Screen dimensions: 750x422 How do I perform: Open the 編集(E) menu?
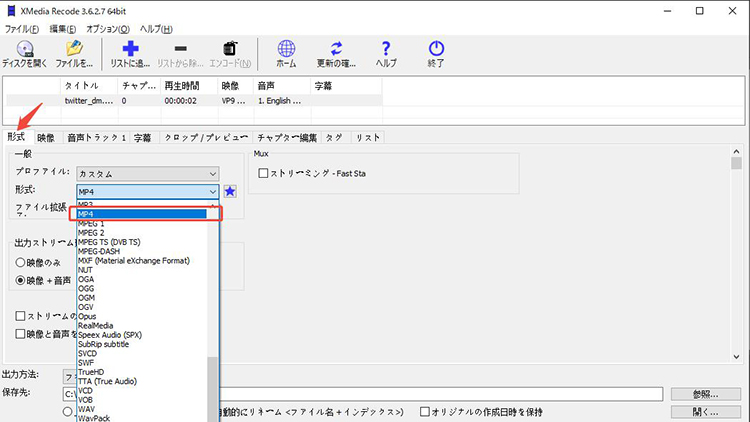(63, 29)
